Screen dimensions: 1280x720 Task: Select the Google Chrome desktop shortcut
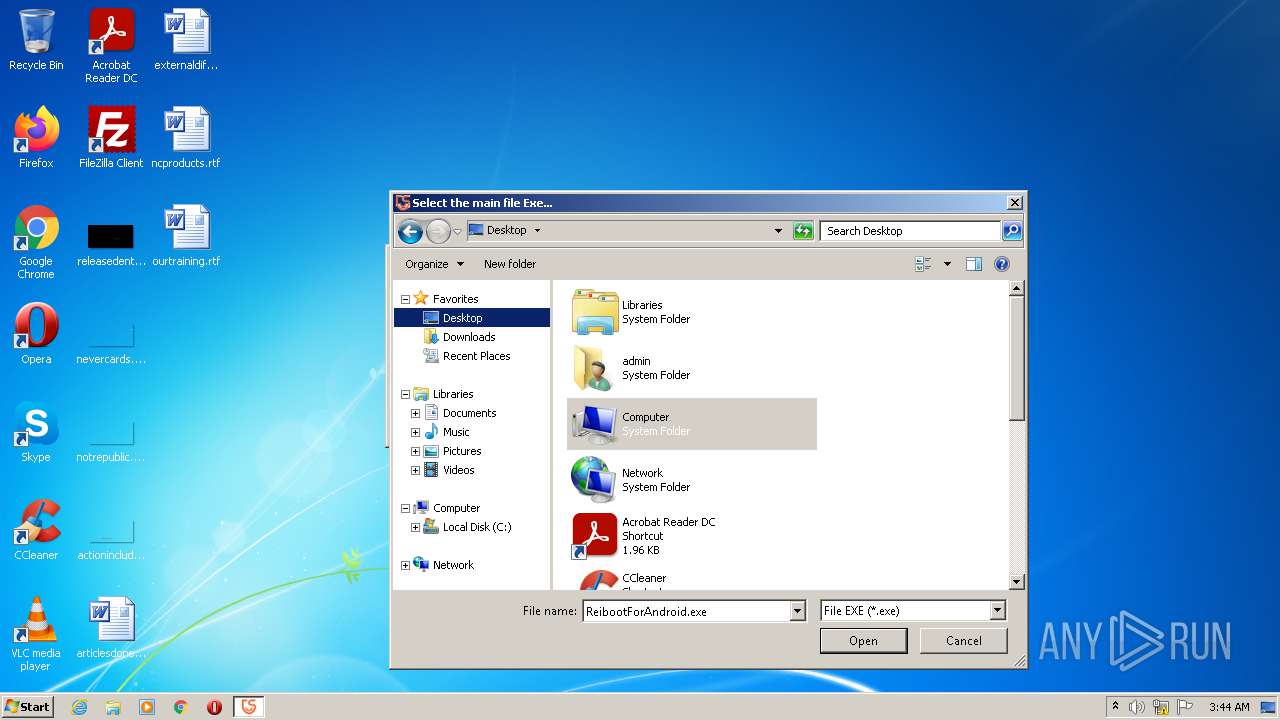click(x=36, y=243)
